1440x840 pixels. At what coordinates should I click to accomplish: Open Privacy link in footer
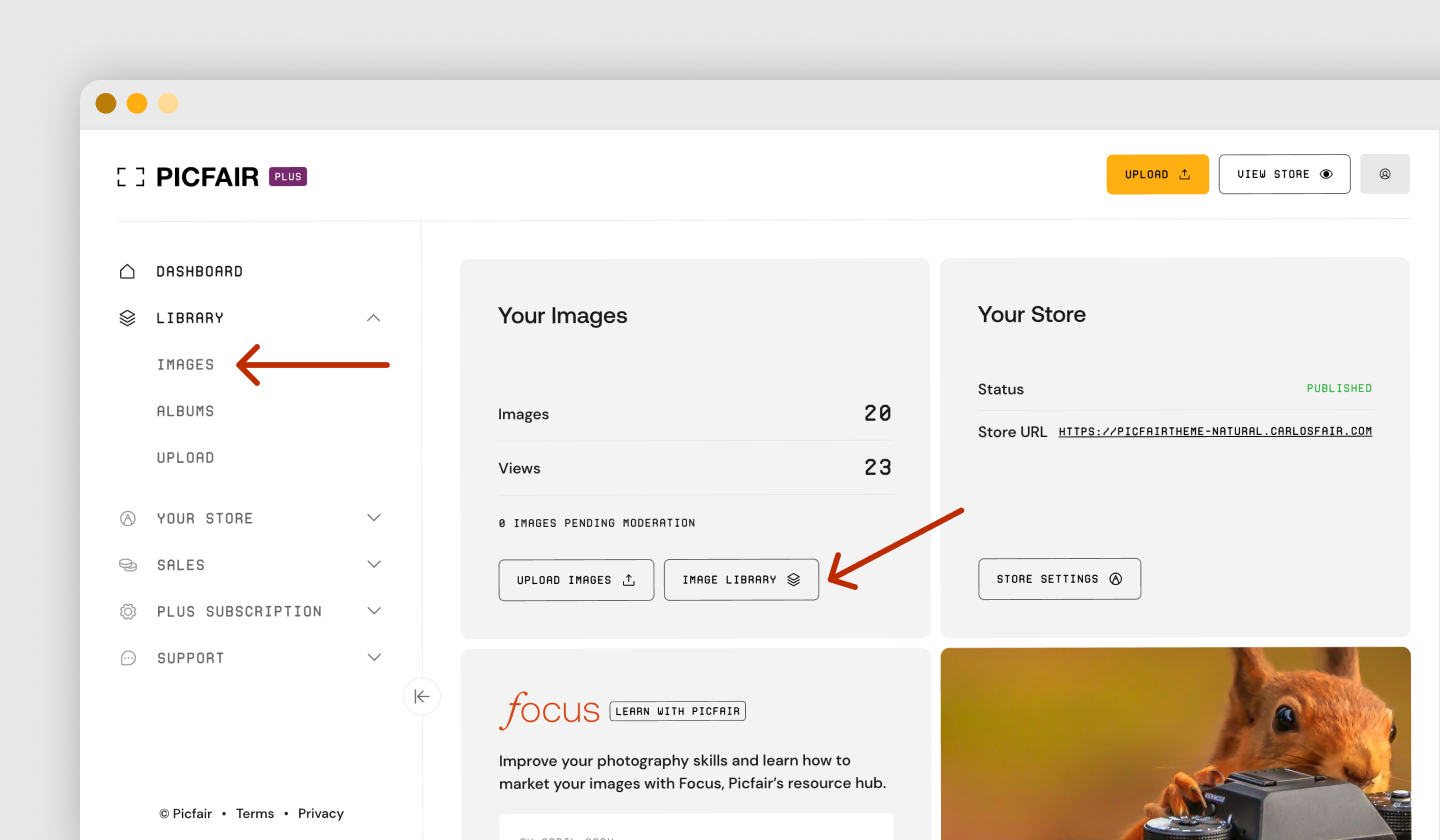click(321, 814)
